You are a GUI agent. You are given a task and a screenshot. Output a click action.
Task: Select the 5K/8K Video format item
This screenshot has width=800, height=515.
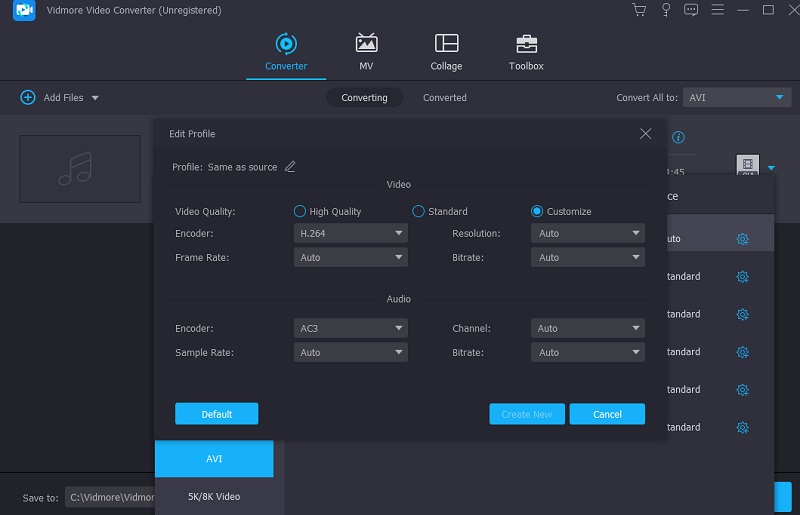214,496
